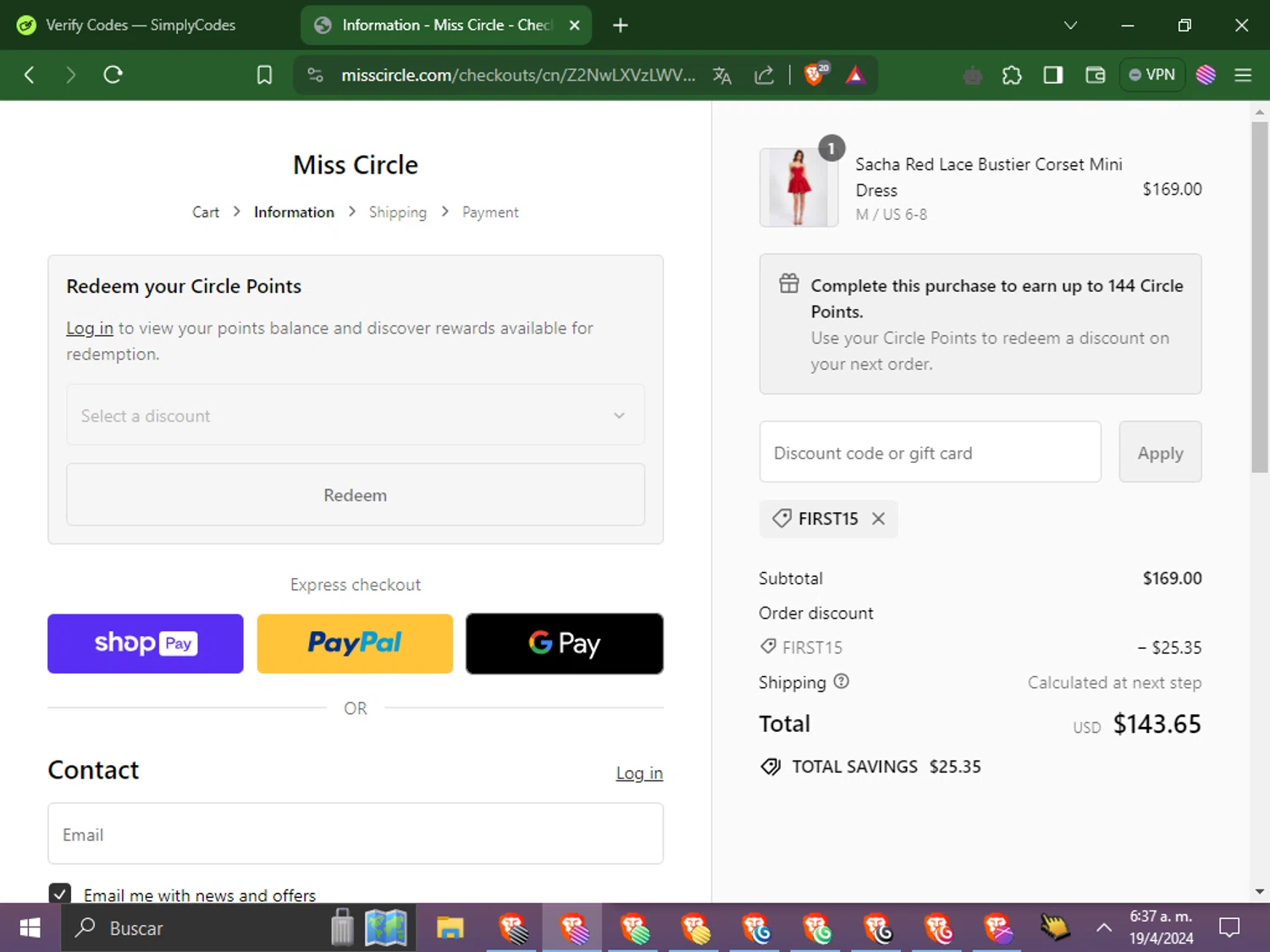The height and width of the screenshot is (952, 1270).
Task: Click Log in link in Circle Points
Action: tap(90, 328)
